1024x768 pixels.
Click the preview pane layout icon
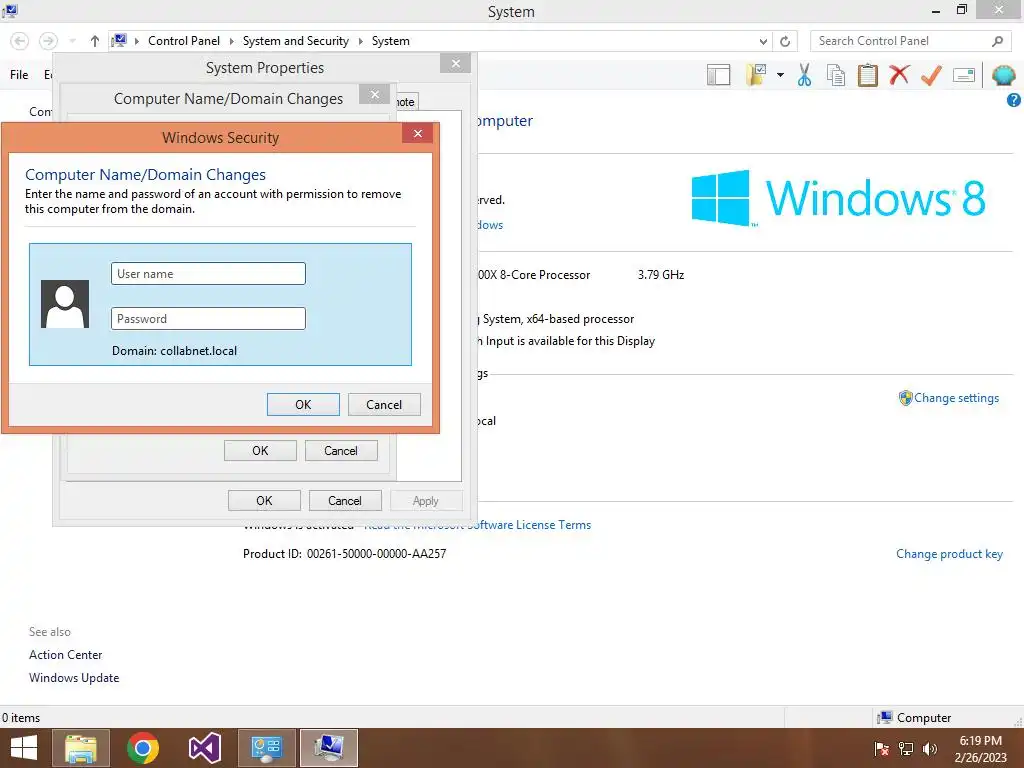pyautogui.click(x=718, y=75)
